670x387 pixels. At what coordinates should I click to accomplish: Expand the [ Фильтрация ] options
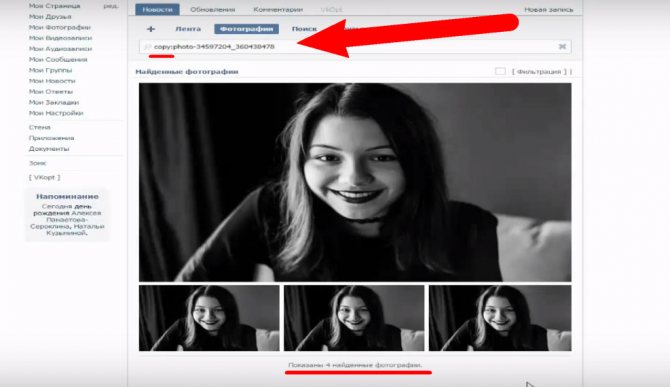[542, 72]
